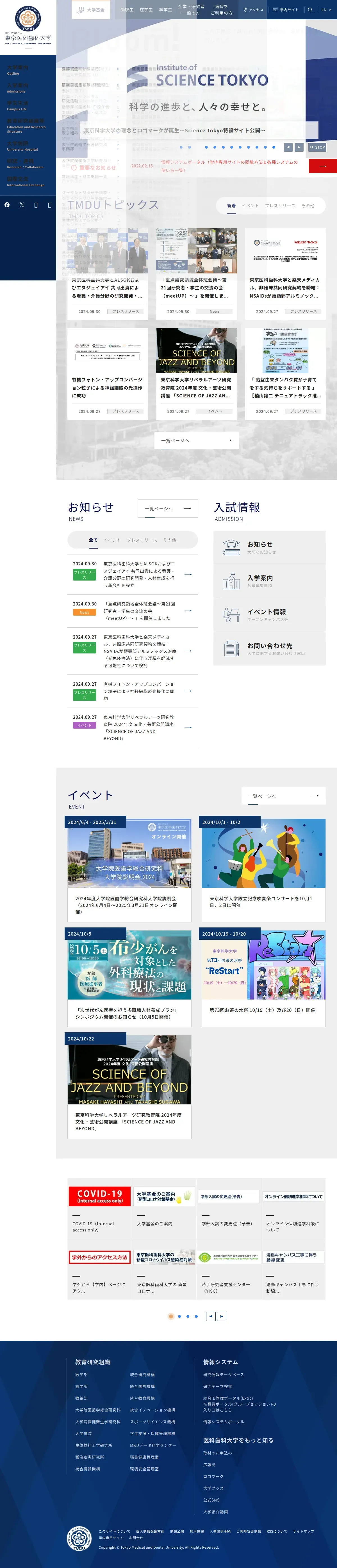Screen dimensions: 337x1568
Task: Click the 大学基金 button in the header
Action: [x=91, y=10]
